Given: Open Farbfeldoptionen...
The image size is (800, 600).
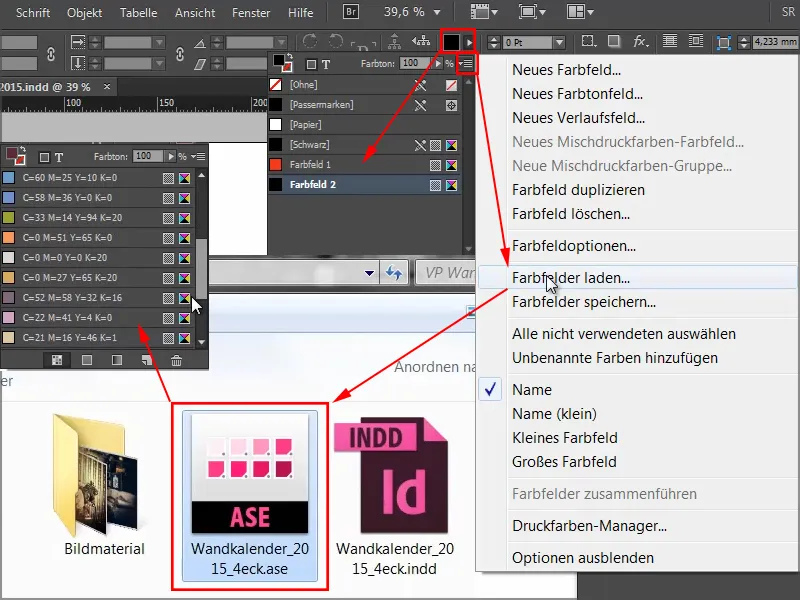Looking at the screenshot, I should (573, 246).
